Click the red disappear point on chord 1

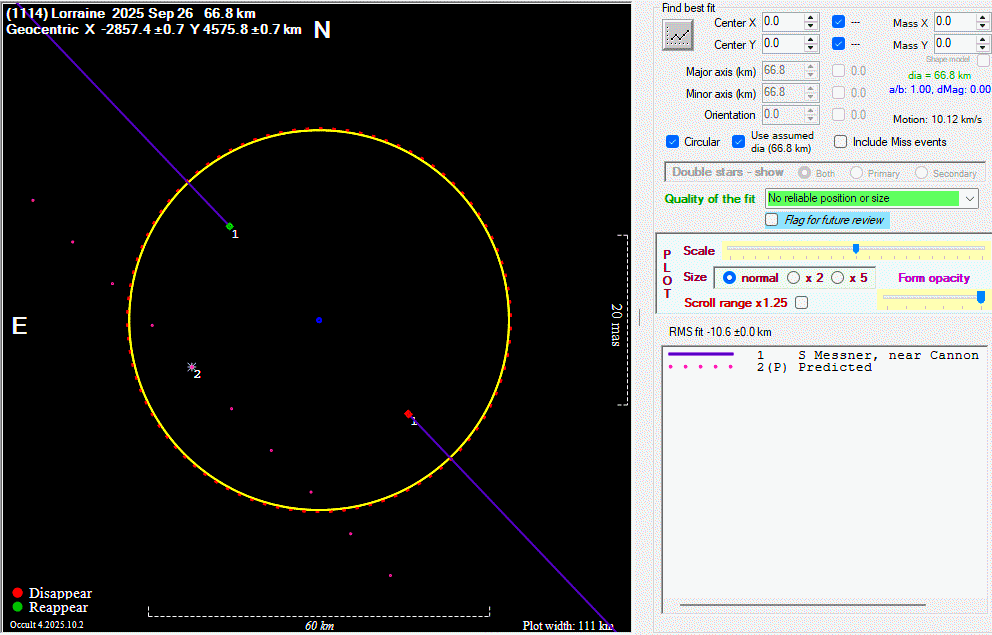(408, 413)
